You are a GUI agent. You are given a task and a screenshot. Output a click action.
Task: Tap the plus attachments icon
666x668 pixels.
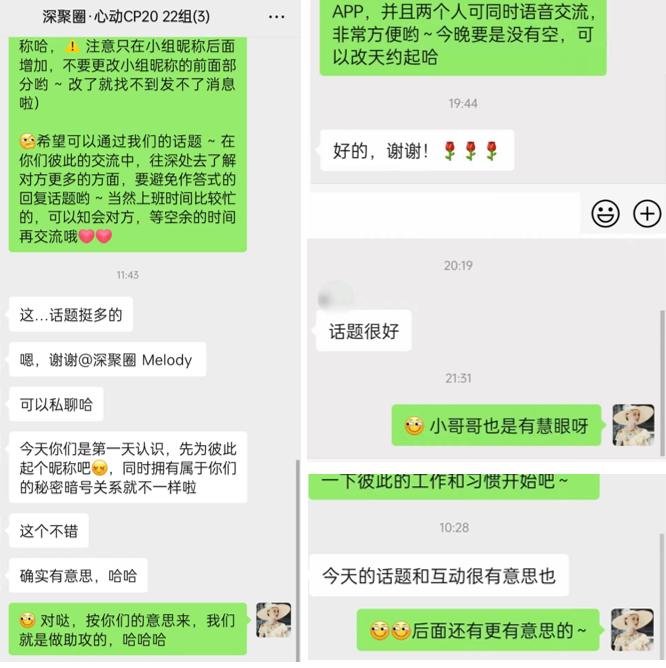click(647, 213)
